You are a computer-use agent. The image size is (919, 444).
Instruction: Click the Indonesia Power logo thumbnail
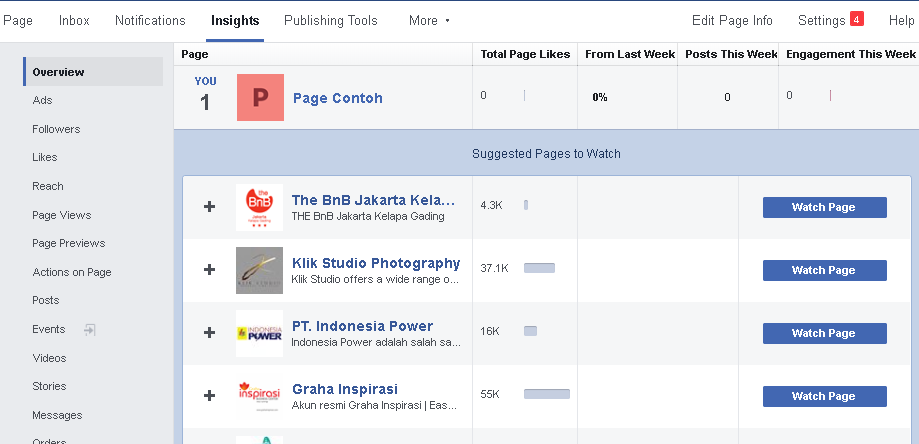[x=259, y=333]
